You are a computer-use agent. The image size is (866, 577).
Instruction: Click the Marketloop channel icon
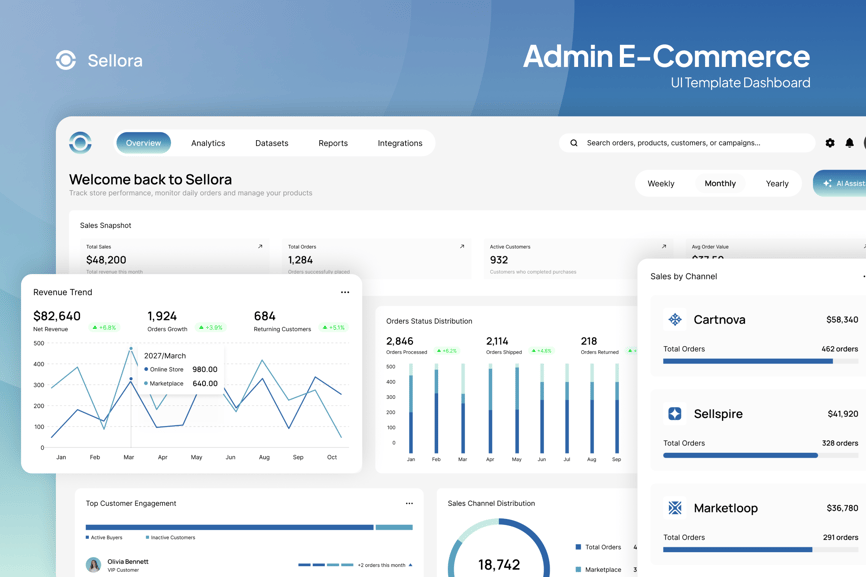675,508
